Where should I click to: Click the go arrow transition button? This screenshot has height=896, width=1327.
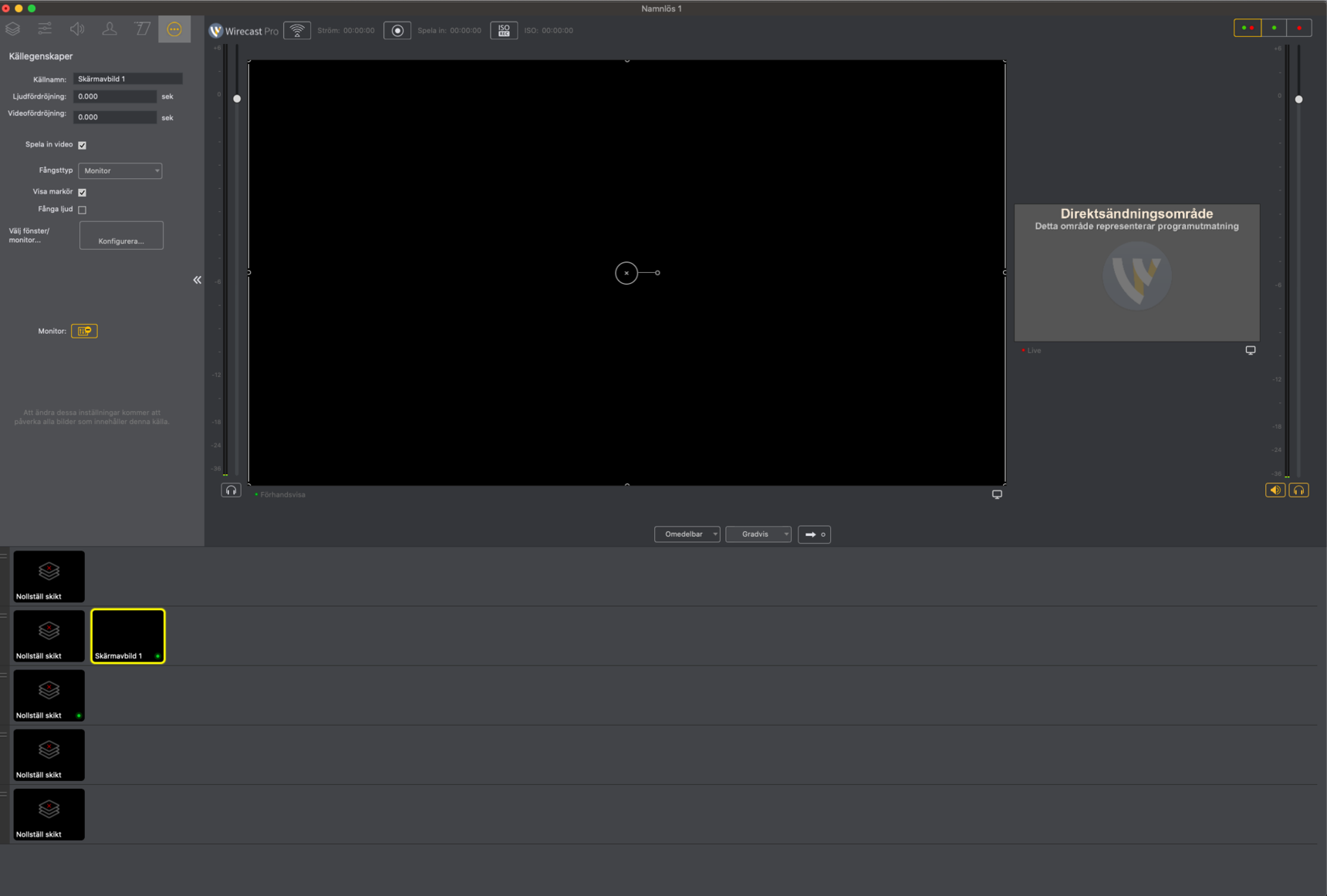pyautogui.click(x=814, y=534)
